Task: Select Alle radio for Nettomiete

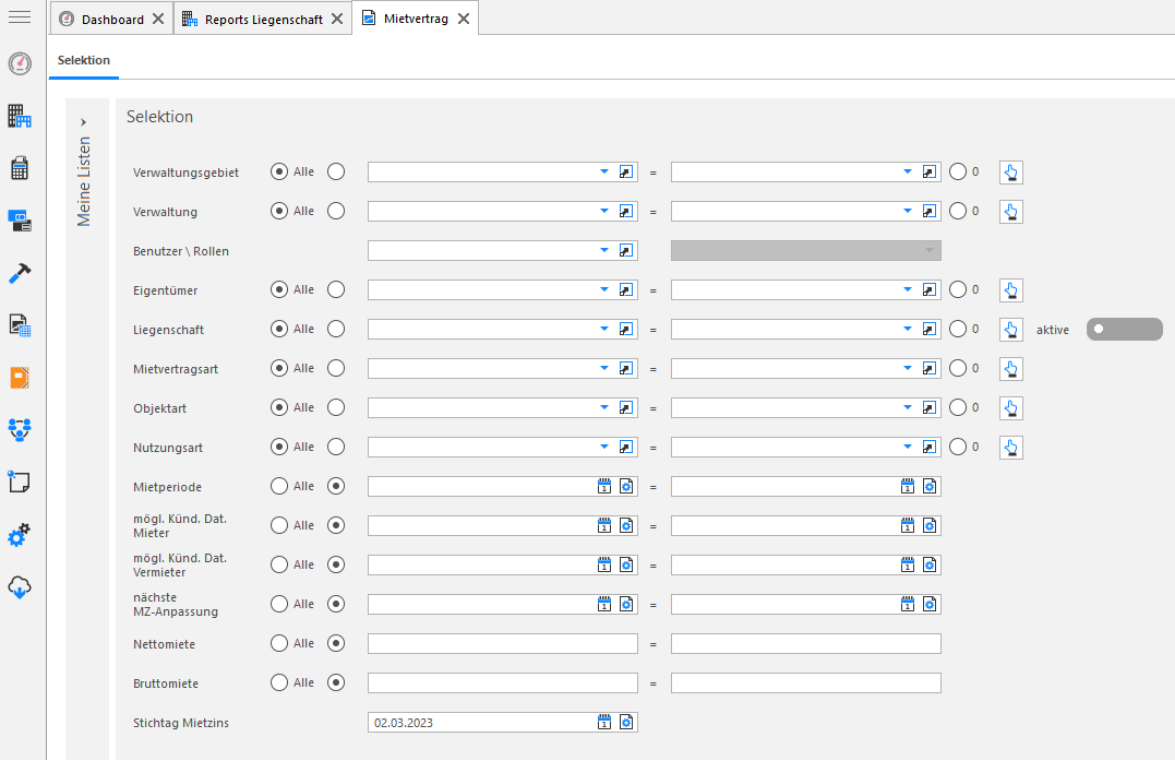Action: (279, 643)
